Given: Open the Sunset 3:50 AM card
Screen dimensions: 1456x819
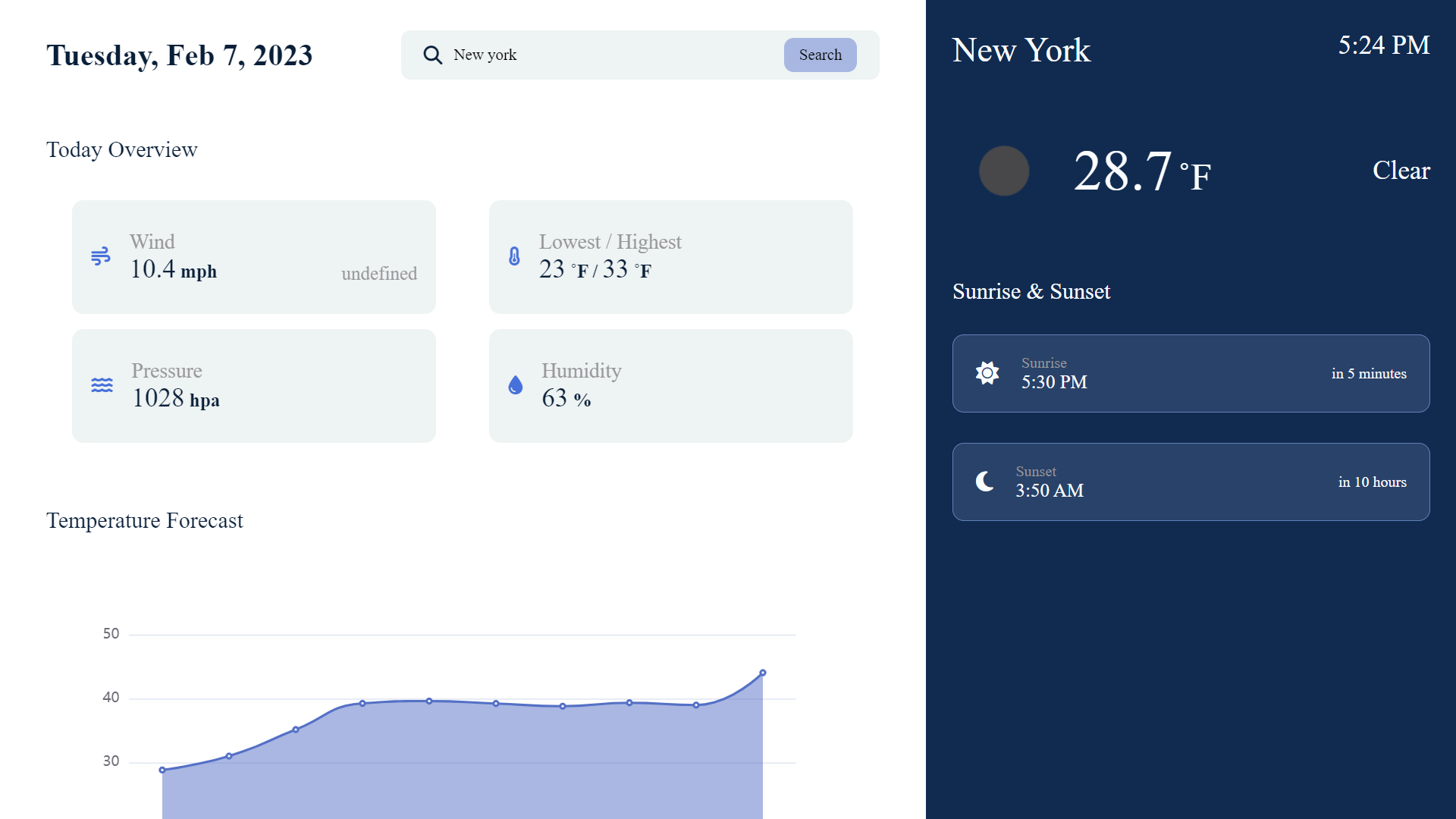Looking at the screenshot, I should click(x=1191, y=482).
